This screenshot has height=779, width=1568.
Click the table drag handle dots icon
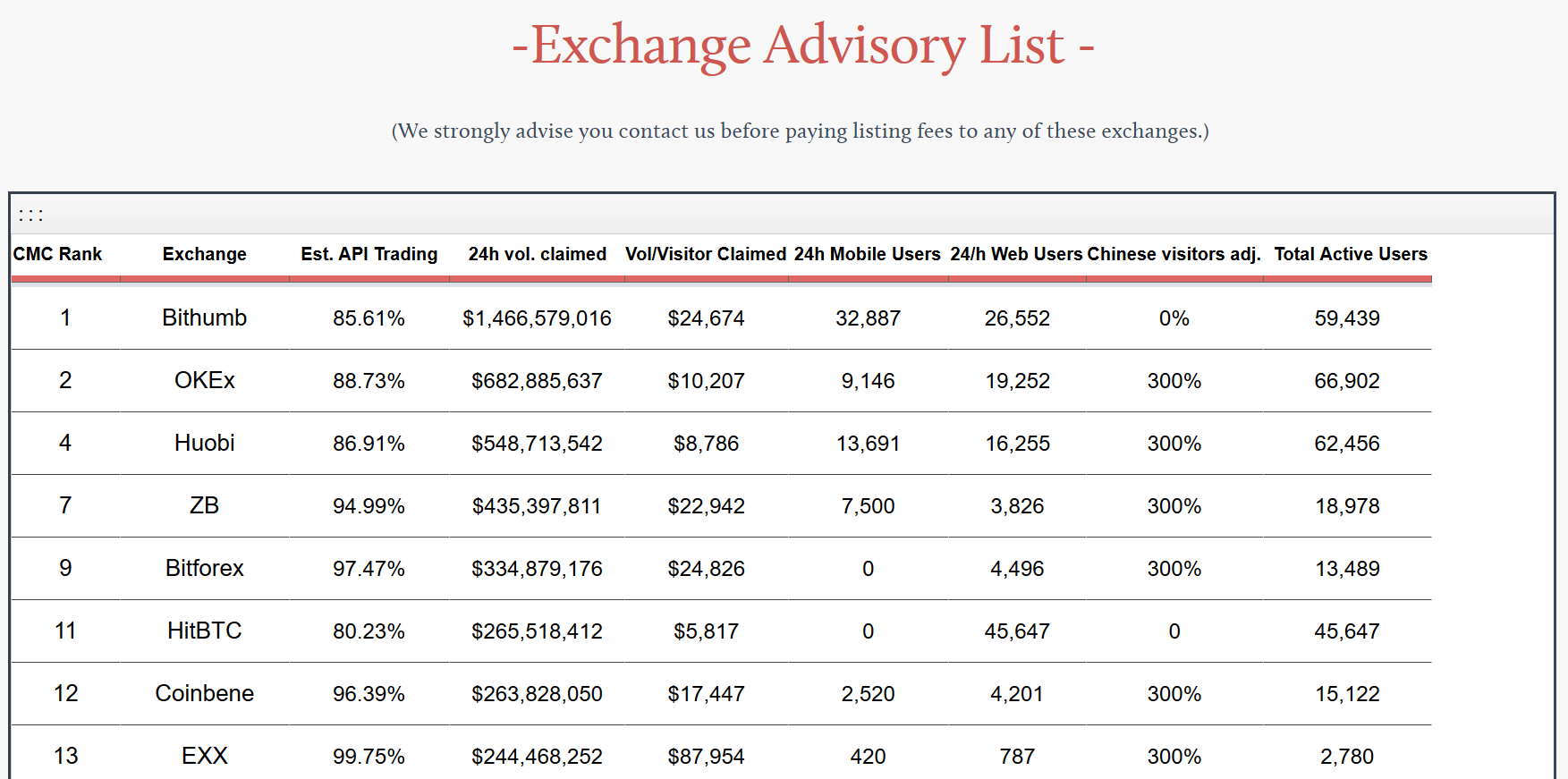(31, 216)
